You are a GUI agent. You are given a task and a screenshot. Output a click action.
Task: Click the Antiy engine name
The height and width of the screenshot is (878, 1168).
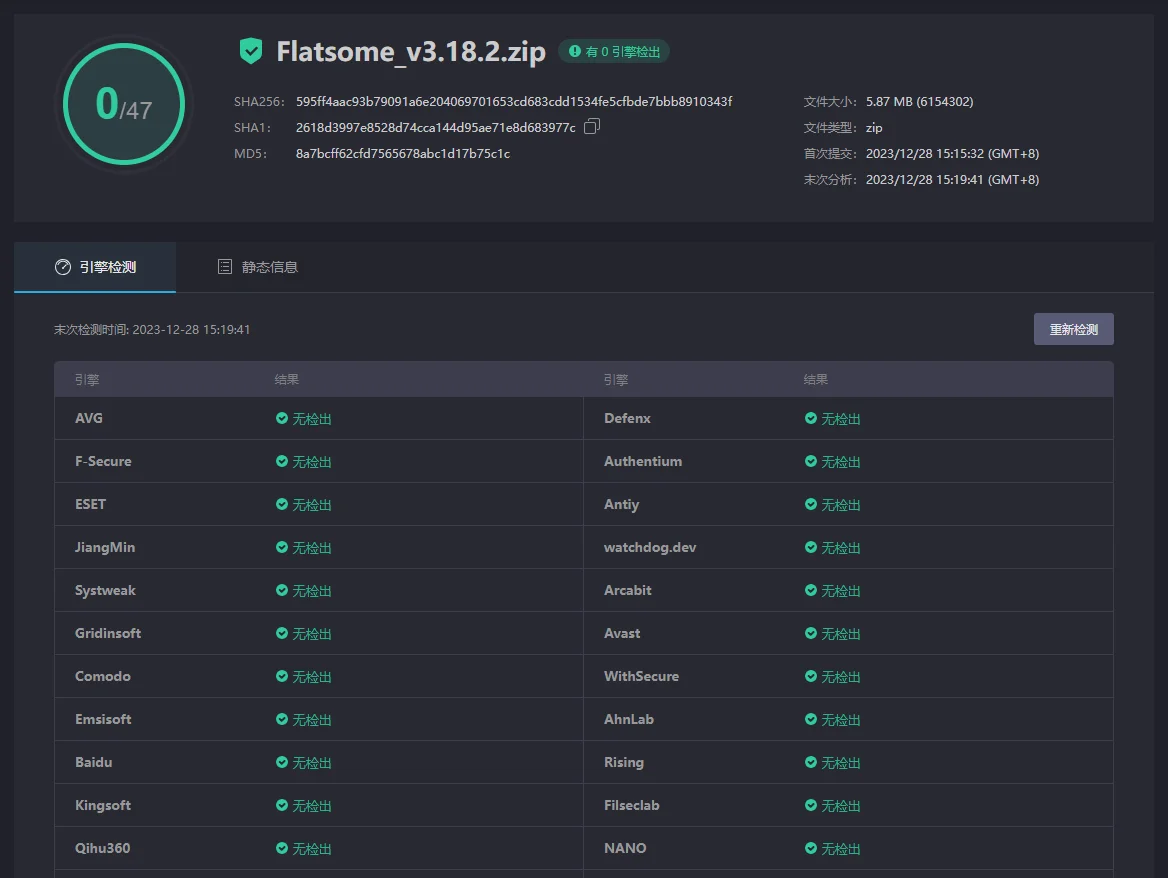click(621, 504)
